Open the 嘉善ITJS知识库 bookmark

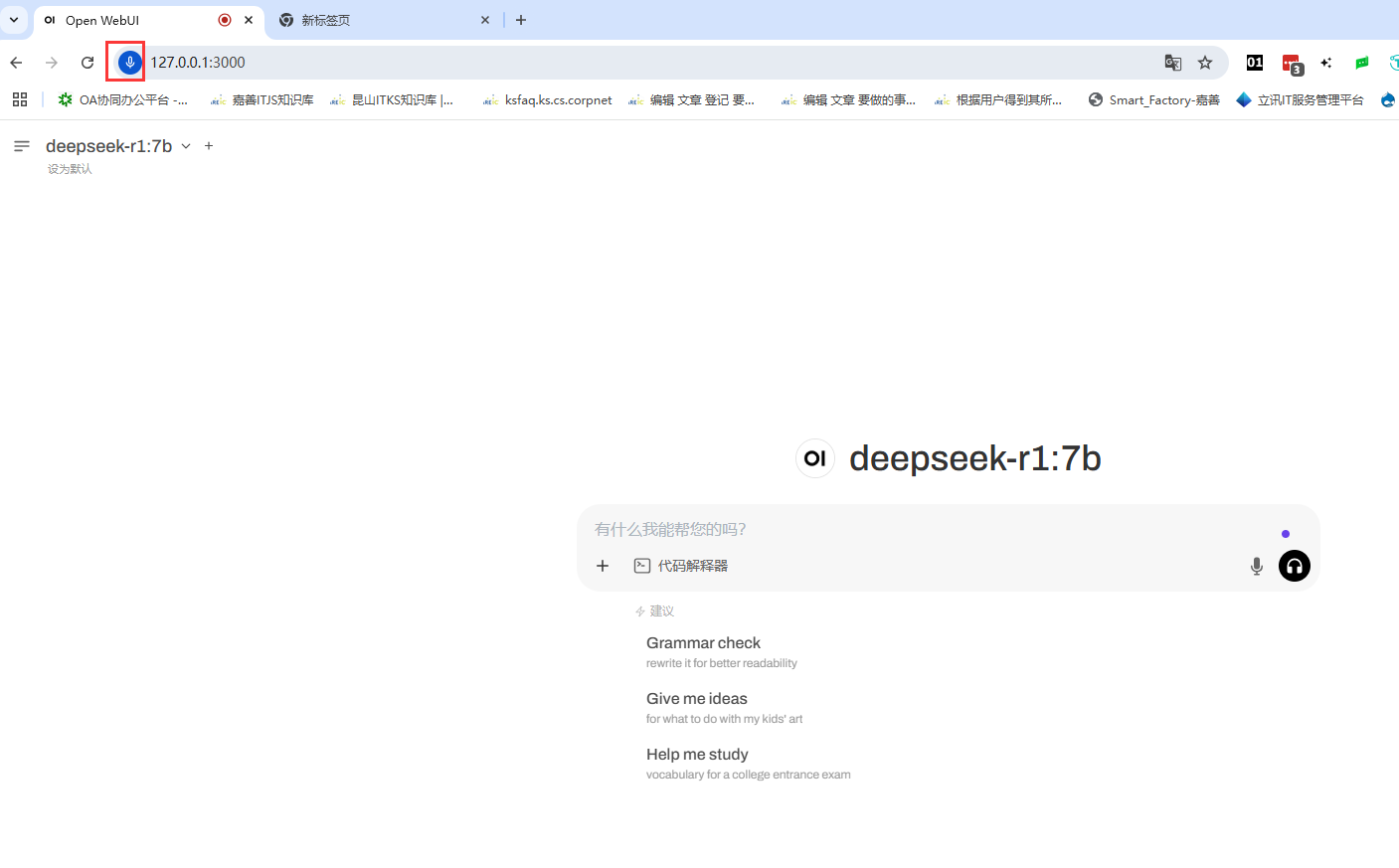[262, 99]
